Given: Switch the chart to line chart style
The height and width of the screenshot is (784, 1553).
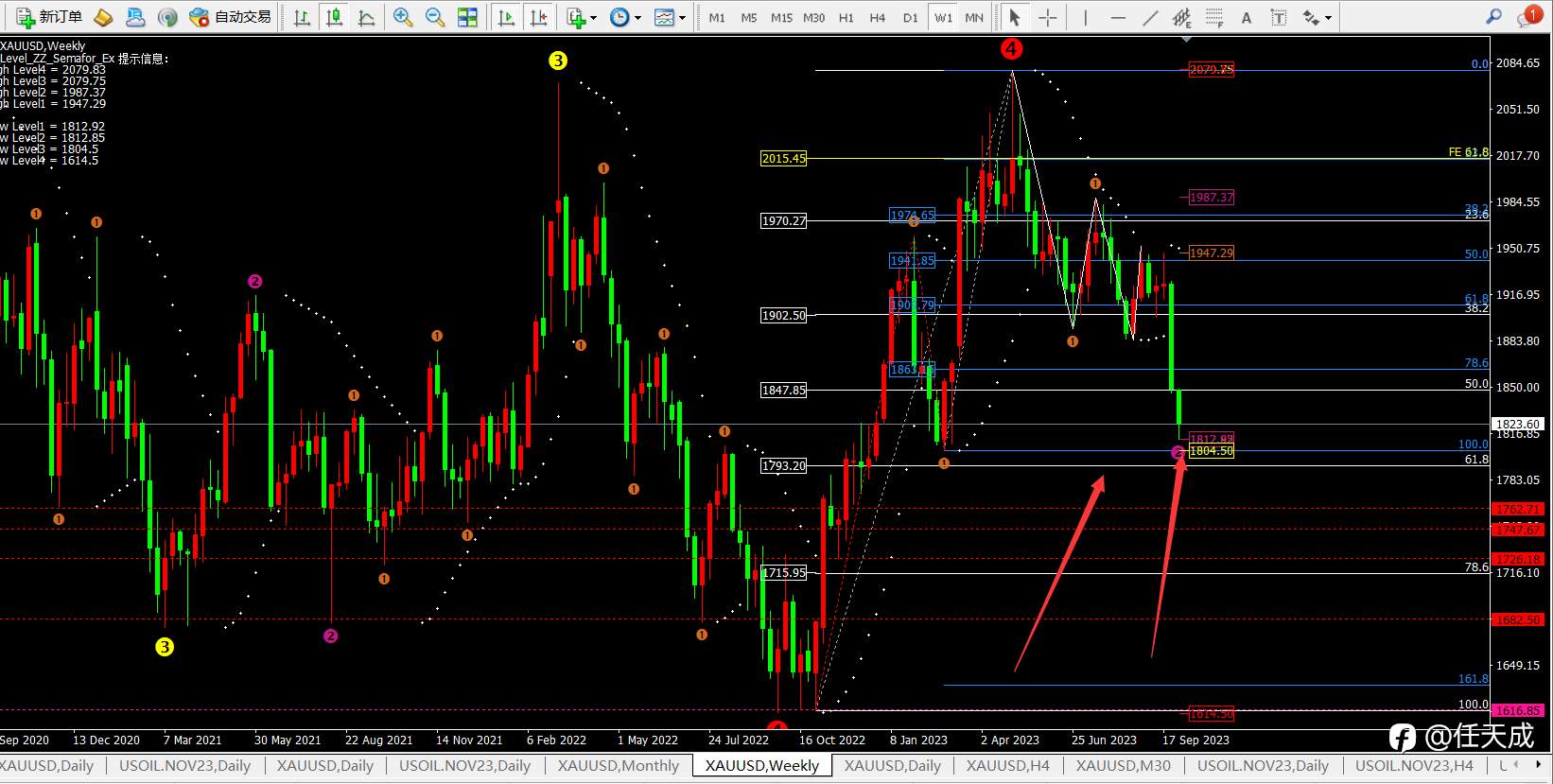Looking at the screenshot, I should [366, 17].
